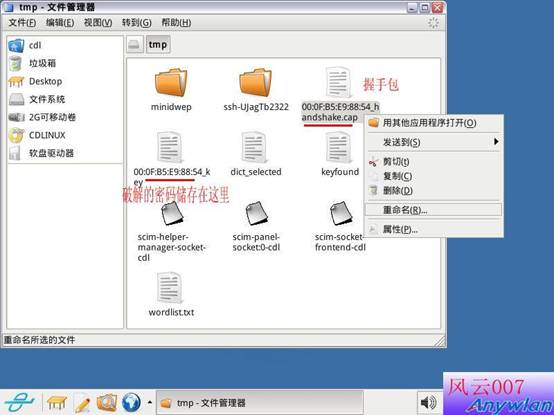Select the handshake.cap file icon
This screenshot has height=415, width=554.
339,82
